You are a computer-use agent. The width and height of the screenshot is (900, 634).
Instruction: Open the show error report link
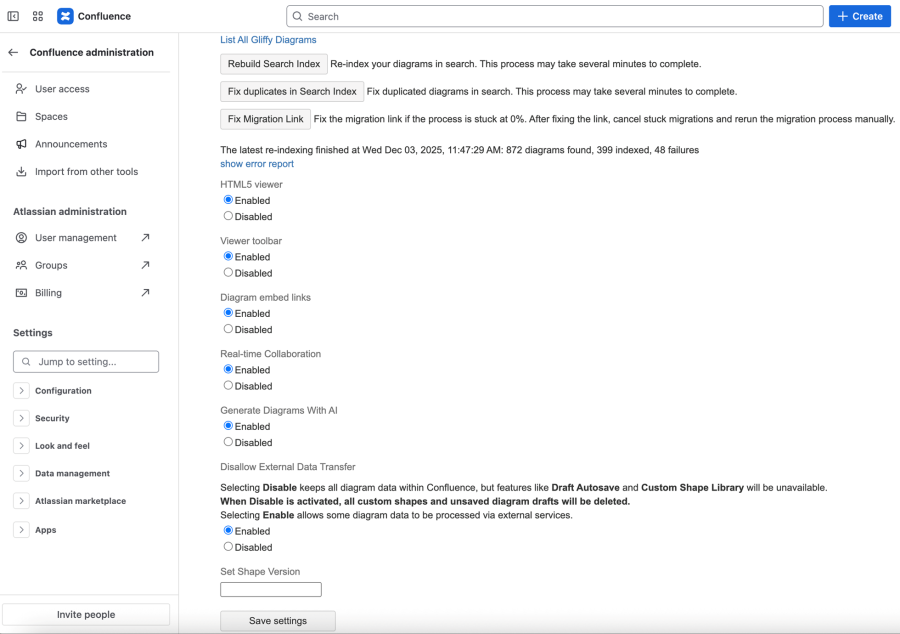tap(257, 164)
